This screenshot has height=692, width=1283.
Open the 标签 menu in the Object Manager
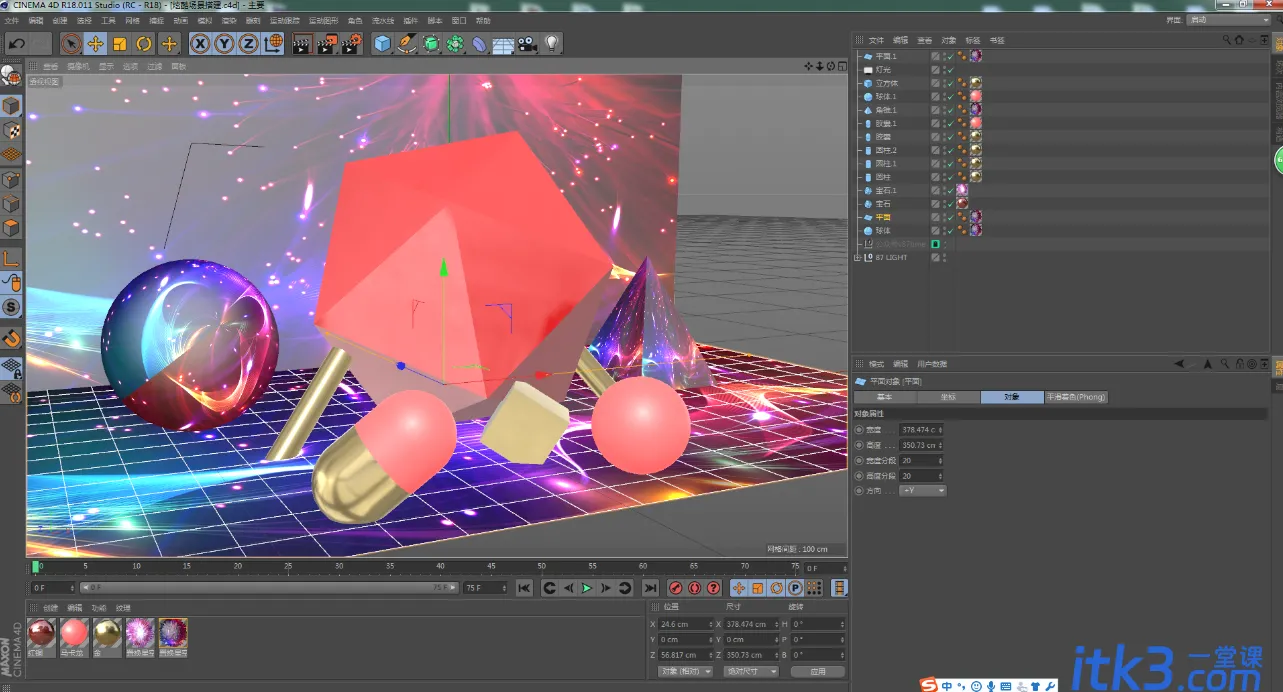[972, 40]
